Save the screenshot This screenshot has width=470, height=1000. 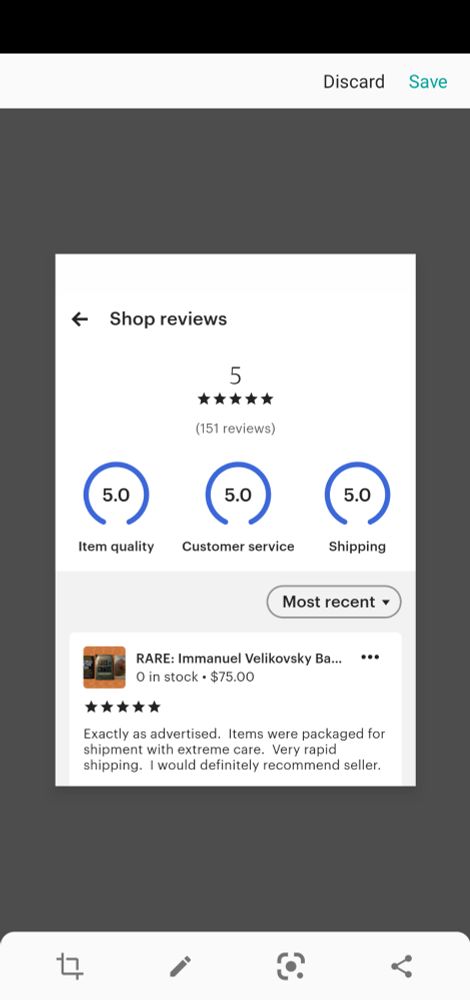(x=428, y=82)
